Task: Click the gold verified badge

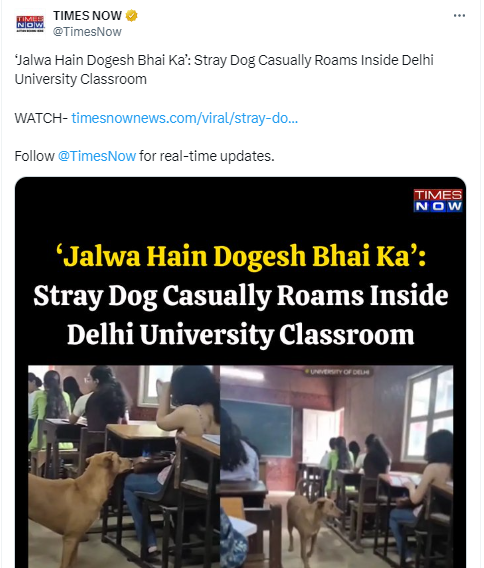Action: [x=131, y=16]
